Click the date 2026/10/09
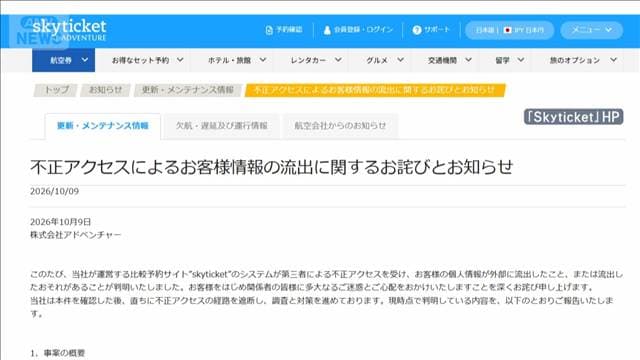The image size is (640, 360). pyautogui.click(x=55, y=191)
